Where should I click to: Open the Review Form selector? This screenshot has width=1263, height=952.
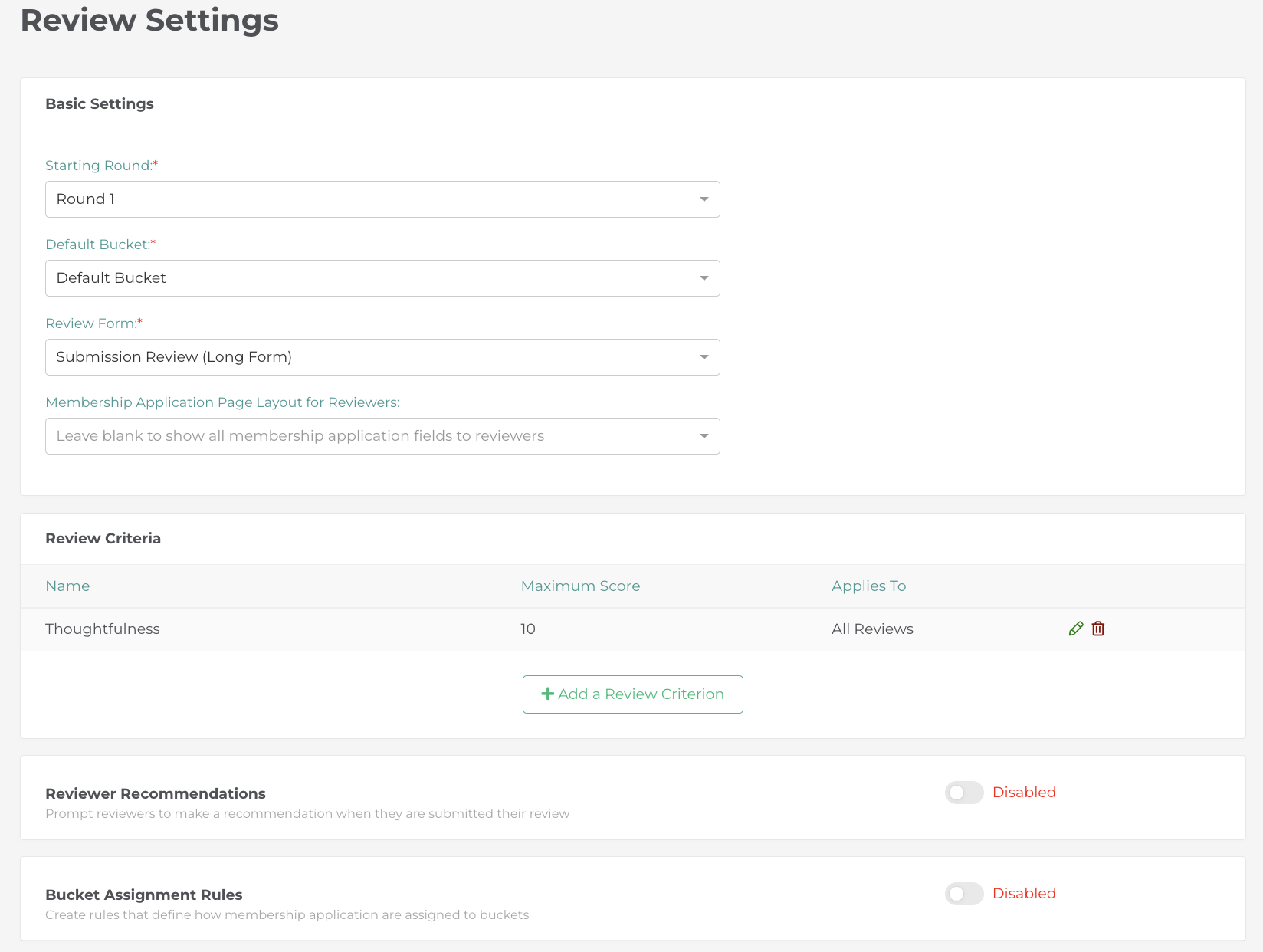click(382, 357)
